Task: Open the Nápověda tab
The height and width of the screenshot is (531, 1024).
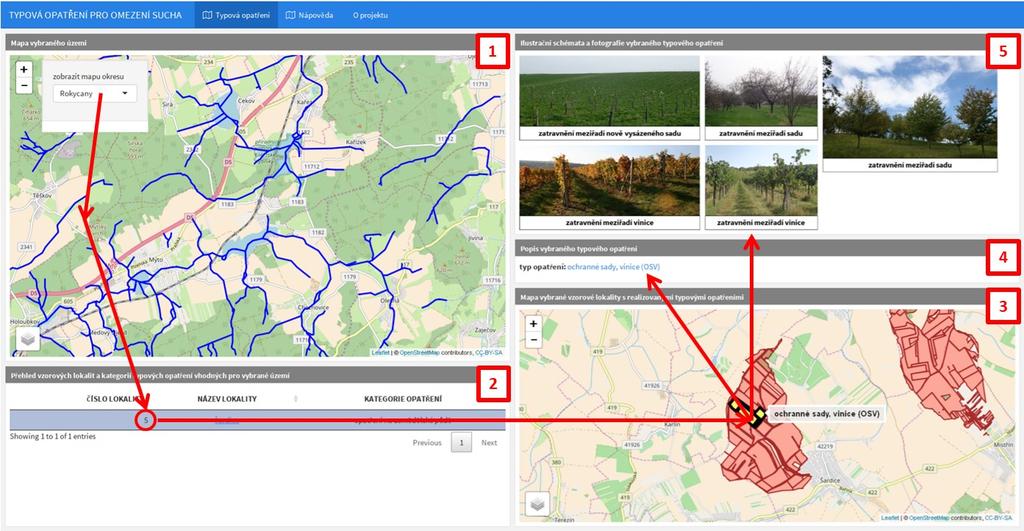Action: click(x=310, y=15)
